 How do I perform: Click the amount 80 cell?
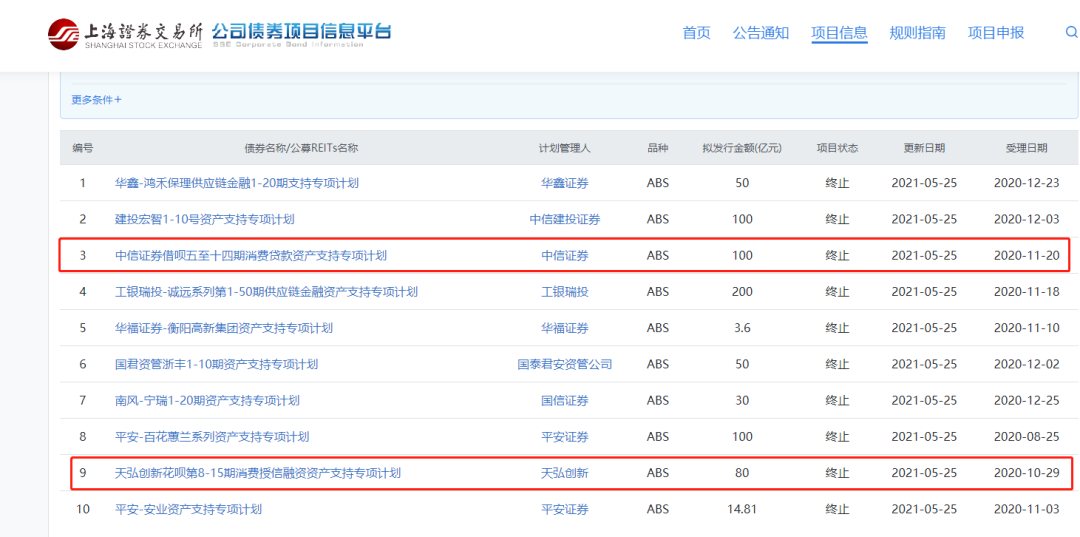(742, 474)
